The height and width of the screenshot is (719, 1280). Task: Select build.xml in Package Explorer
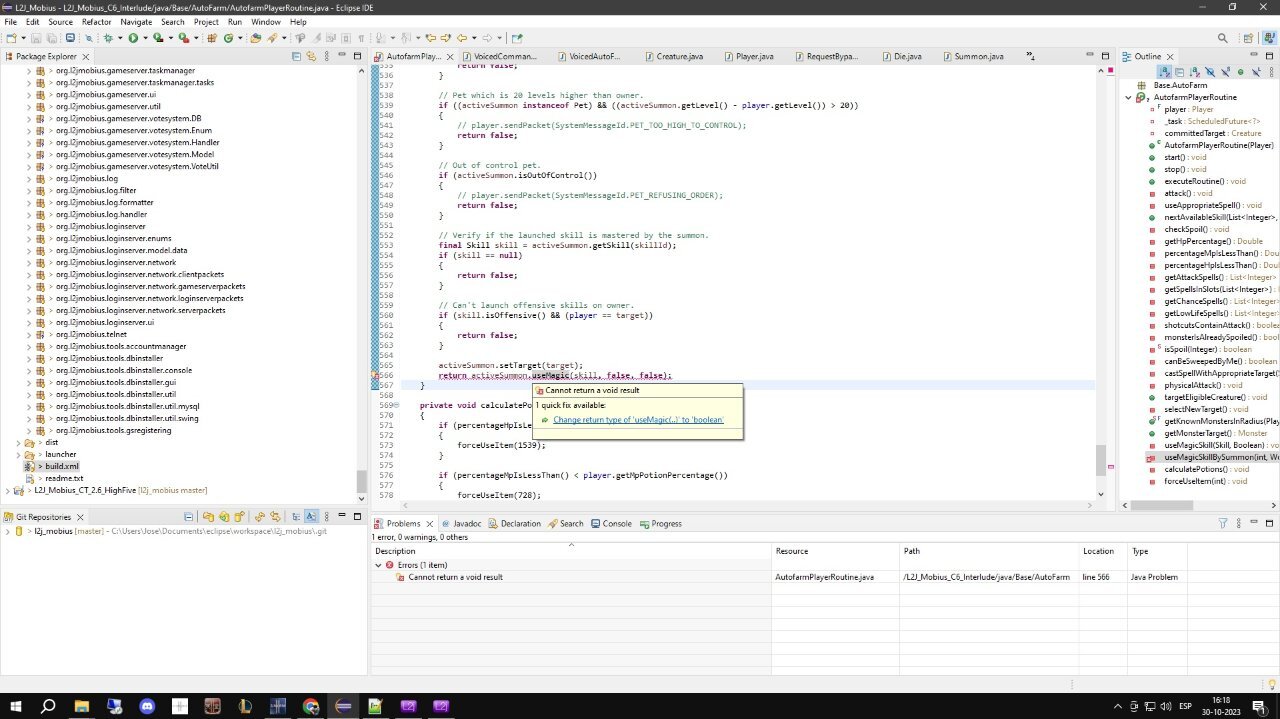pos(61,466)
